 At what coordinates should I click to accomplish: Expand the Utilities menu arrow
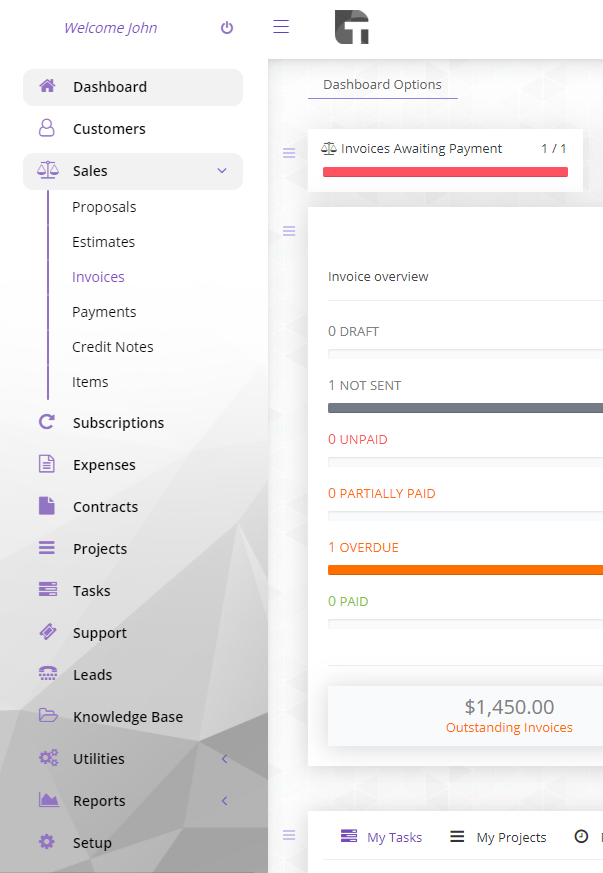(x=225, y=759)
